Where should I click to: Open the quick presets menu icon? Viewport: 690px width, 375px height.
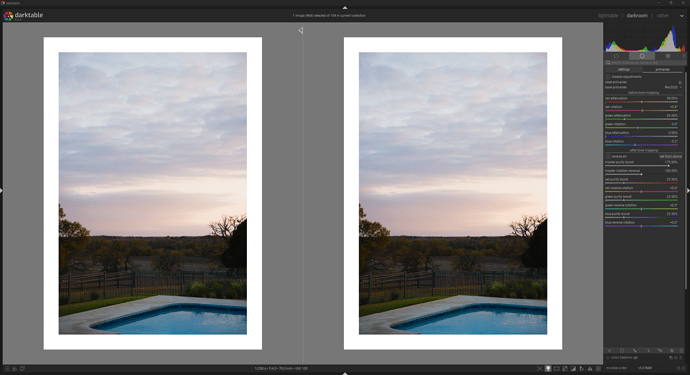(7, 368)
